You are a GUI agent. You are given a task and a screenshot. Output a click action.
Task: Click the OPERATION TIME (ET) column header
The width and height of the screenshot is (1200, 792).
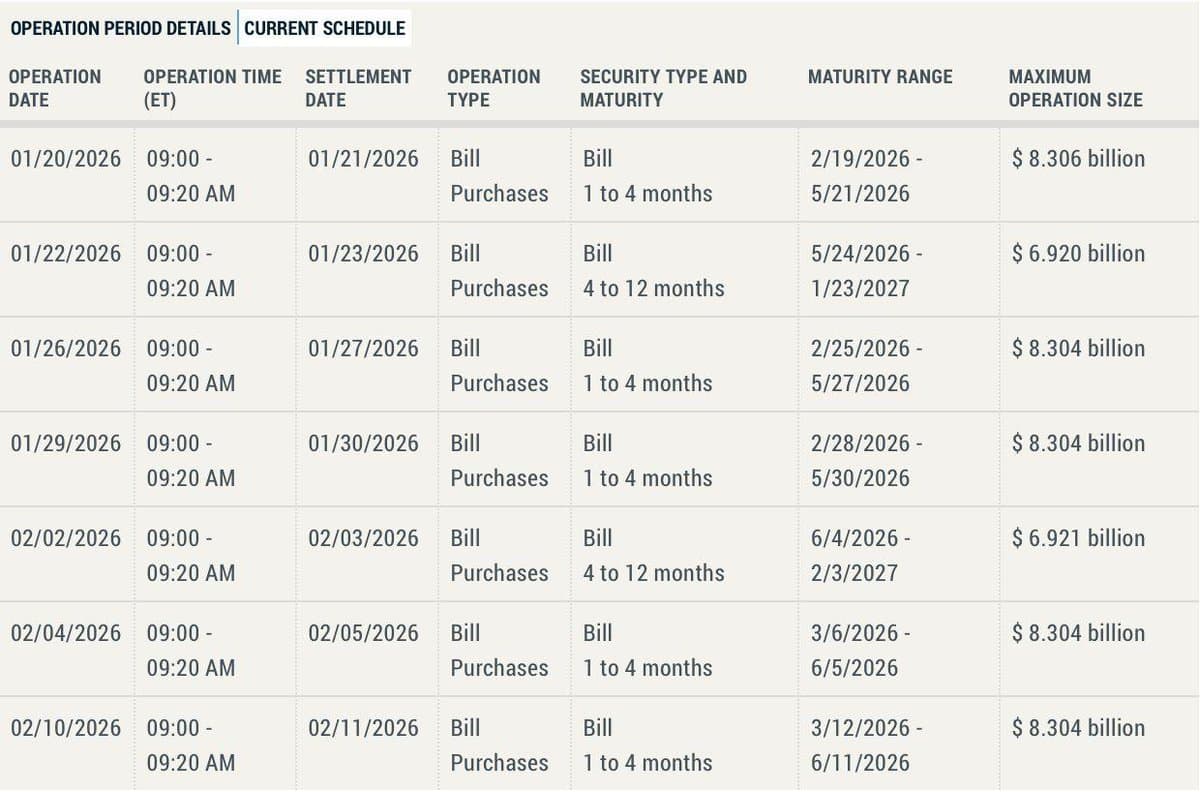pos(212,88)
